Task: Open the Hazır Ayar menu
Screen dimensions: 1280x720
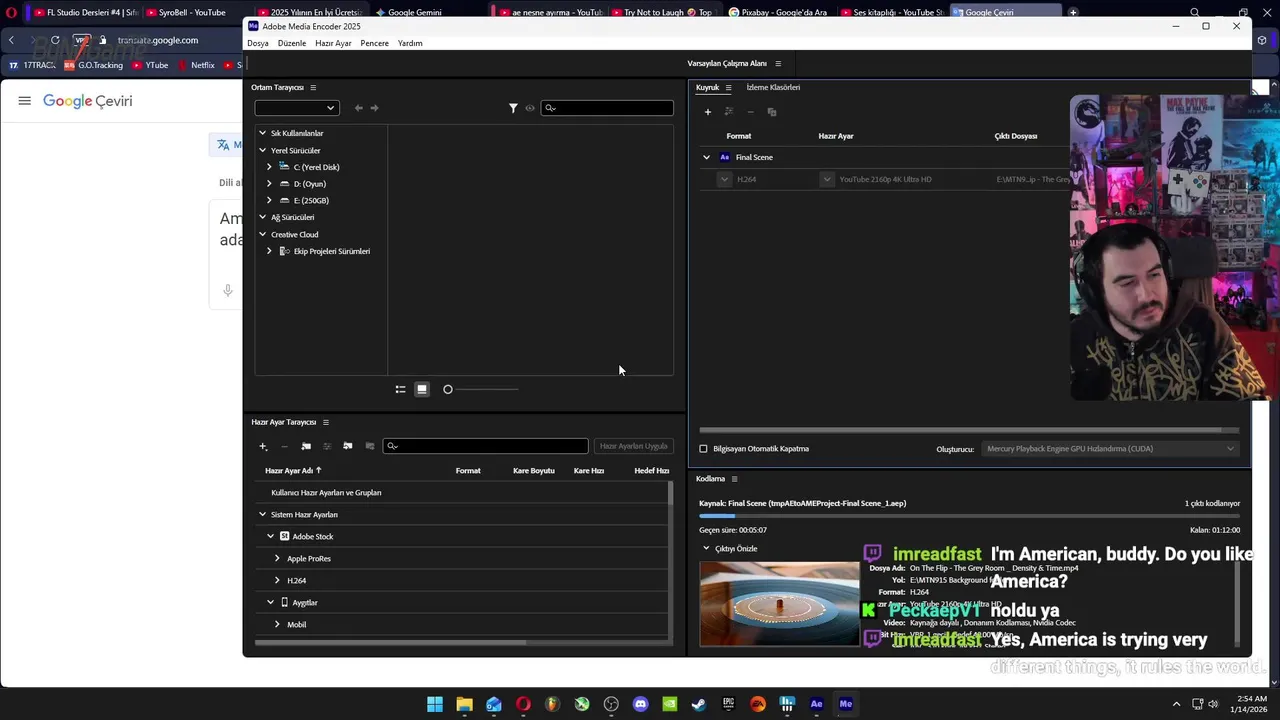Action: tap(333, 43)
